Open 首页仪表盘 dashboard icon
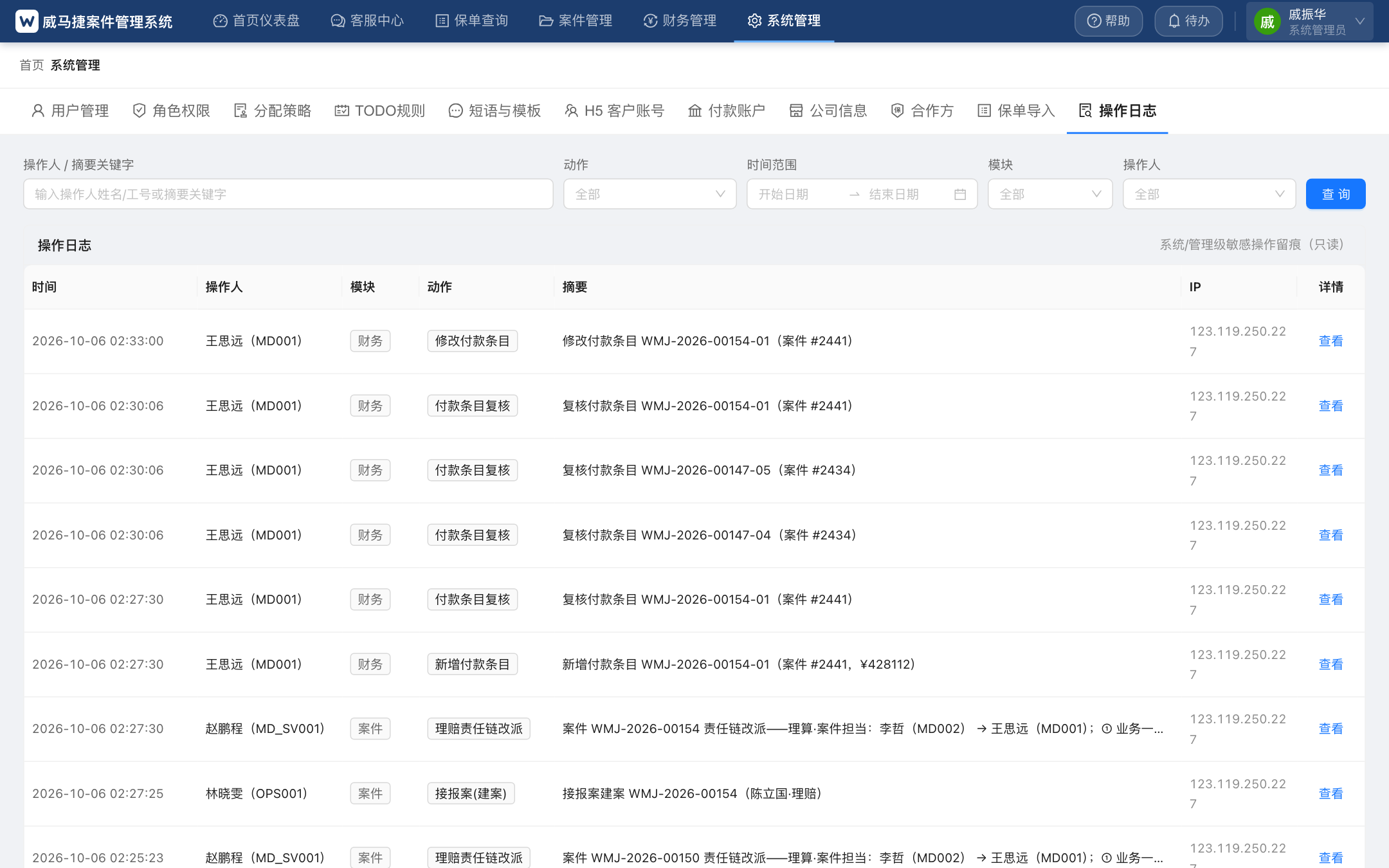 (x=220, y=21)
